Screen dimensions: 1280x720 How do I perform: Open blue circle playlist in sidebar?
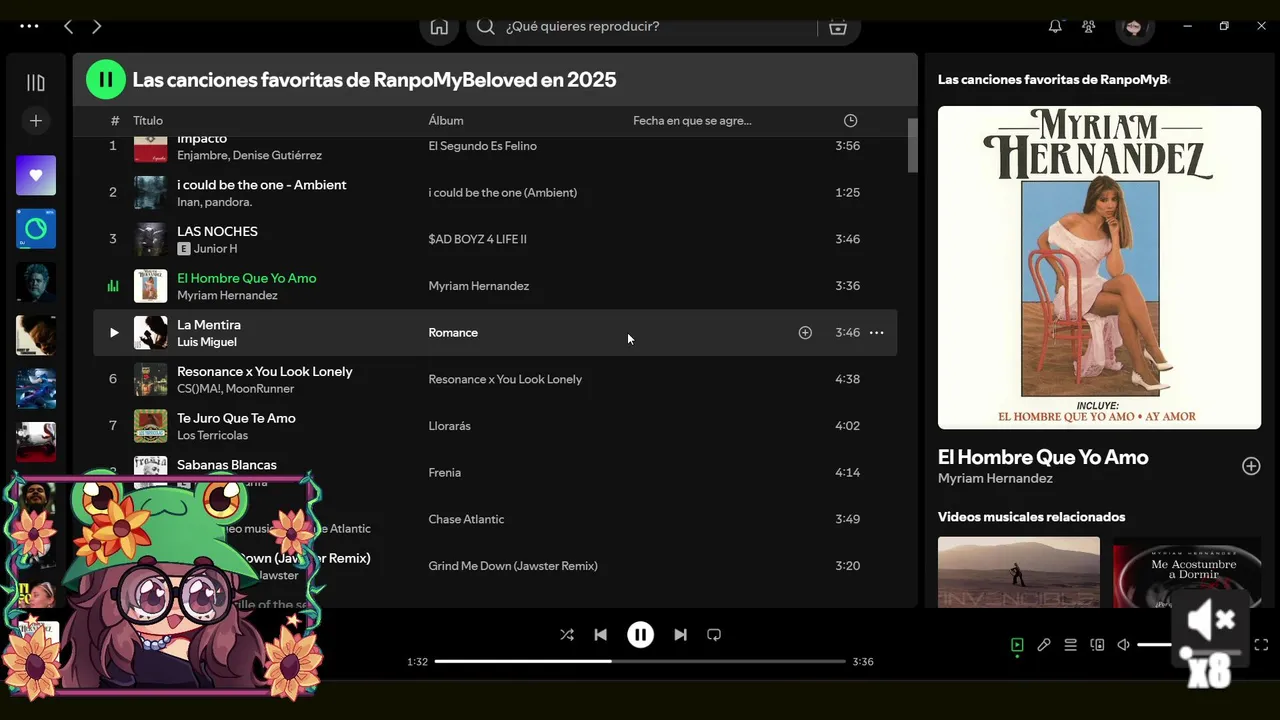point(36,229)
